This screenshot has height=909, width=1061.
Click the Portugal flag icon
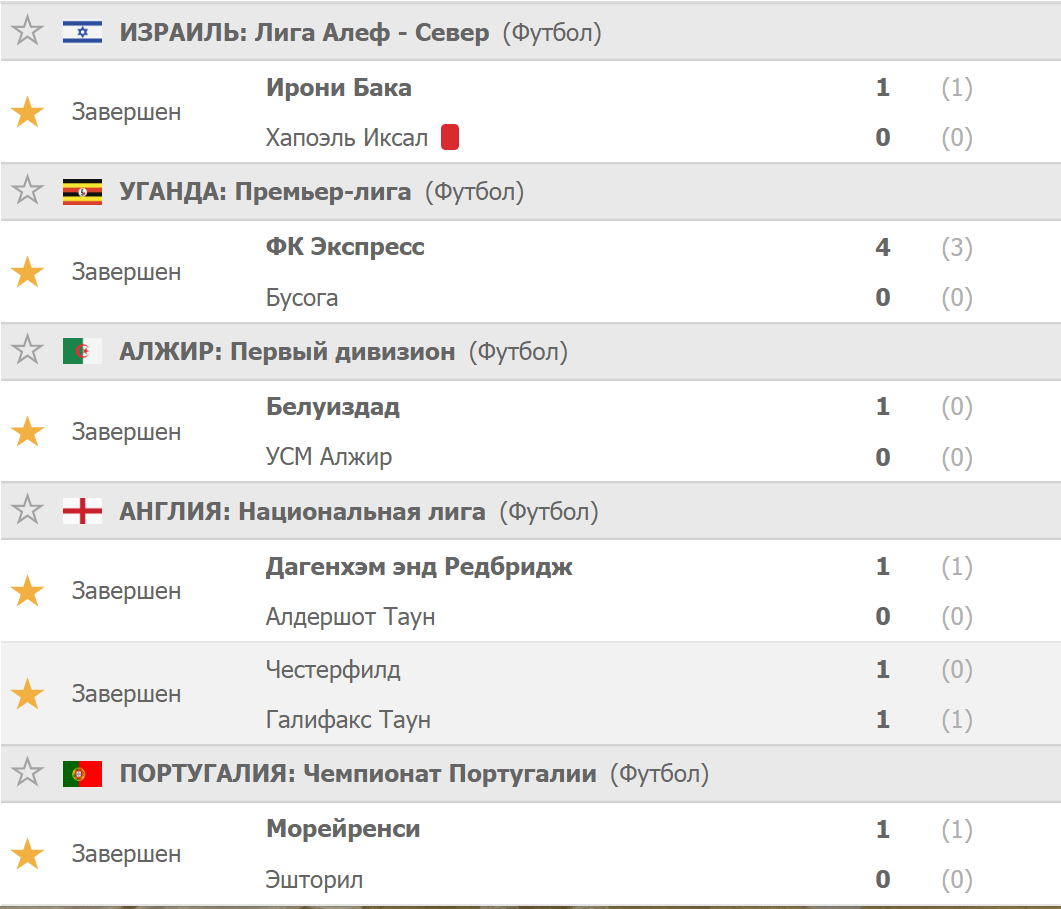pos(82,773)
